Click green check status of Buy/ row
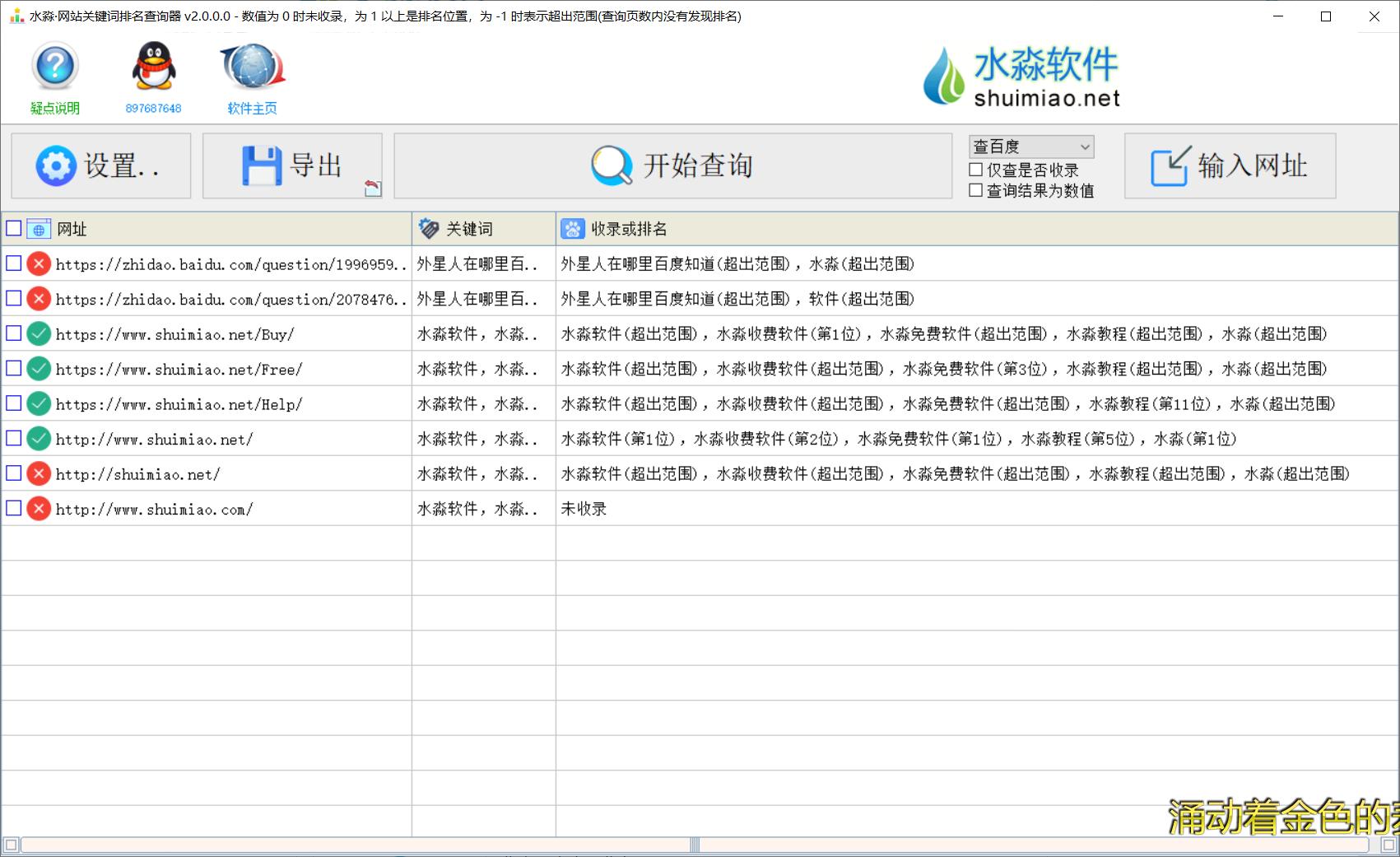Viewport: 1400px width, 857px height. [x=39, y=333]
